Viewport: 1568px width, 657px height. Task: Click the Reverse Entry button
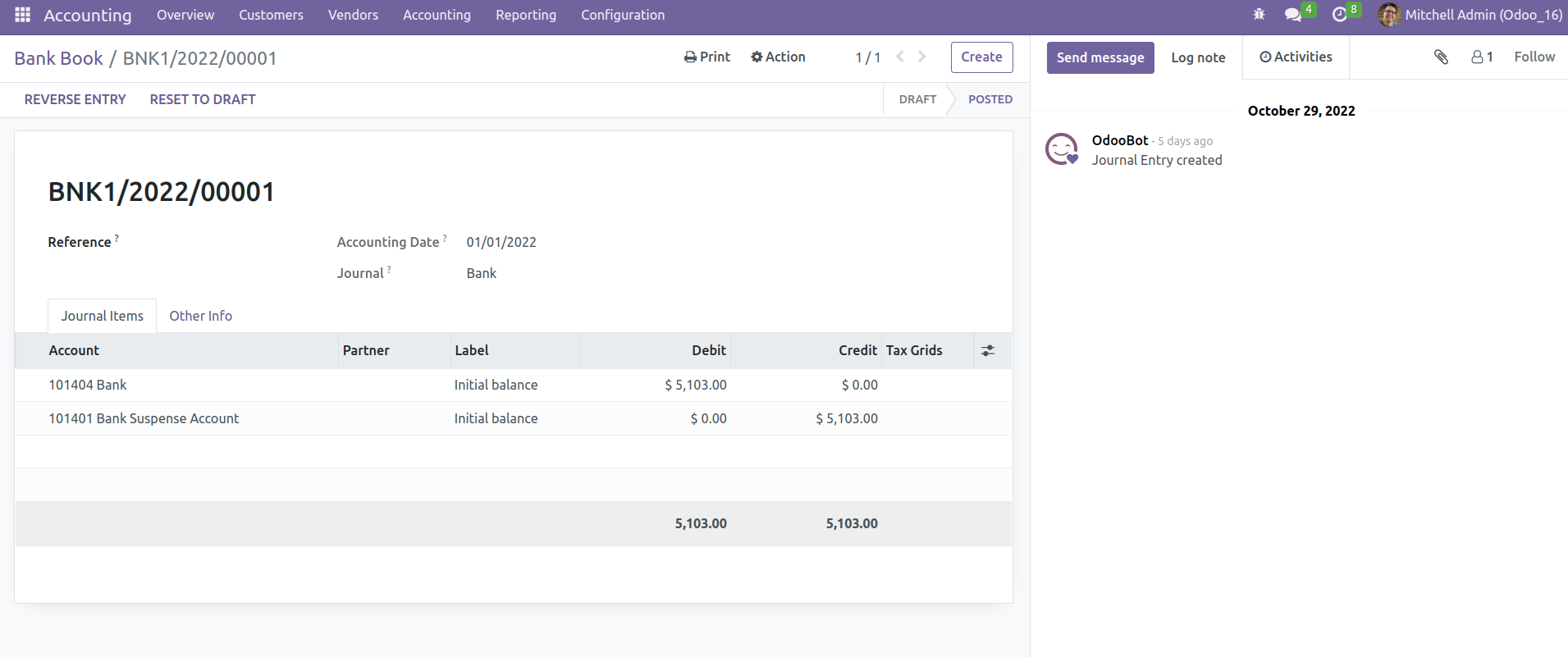pos(75,99)
